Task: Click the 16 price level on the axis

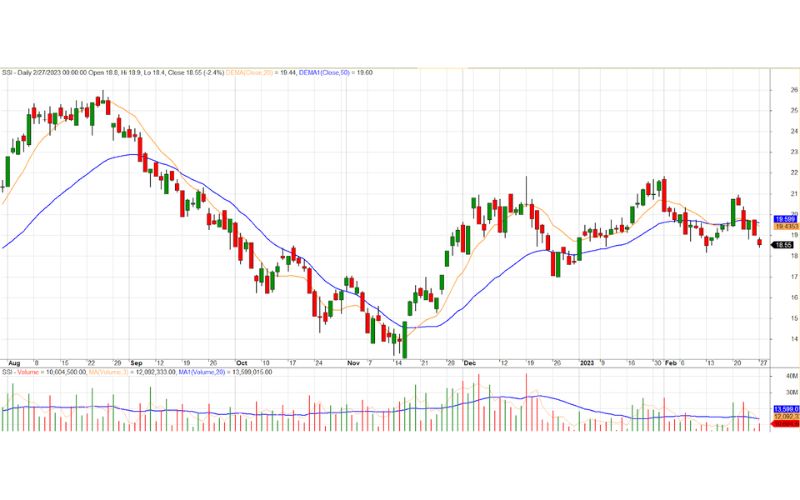Action: pos(794,297)
